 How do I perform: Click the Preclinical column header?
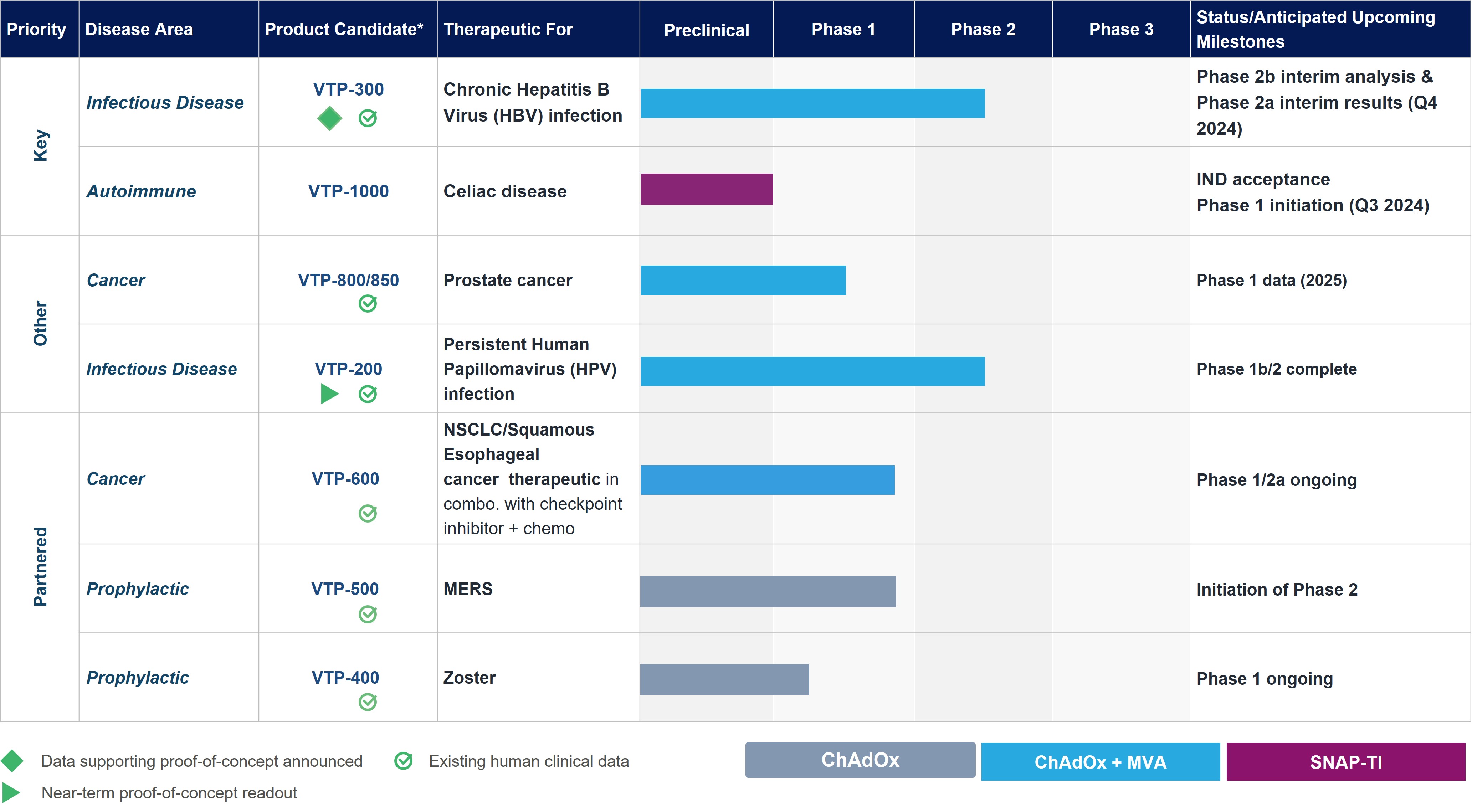click(706, 30)
